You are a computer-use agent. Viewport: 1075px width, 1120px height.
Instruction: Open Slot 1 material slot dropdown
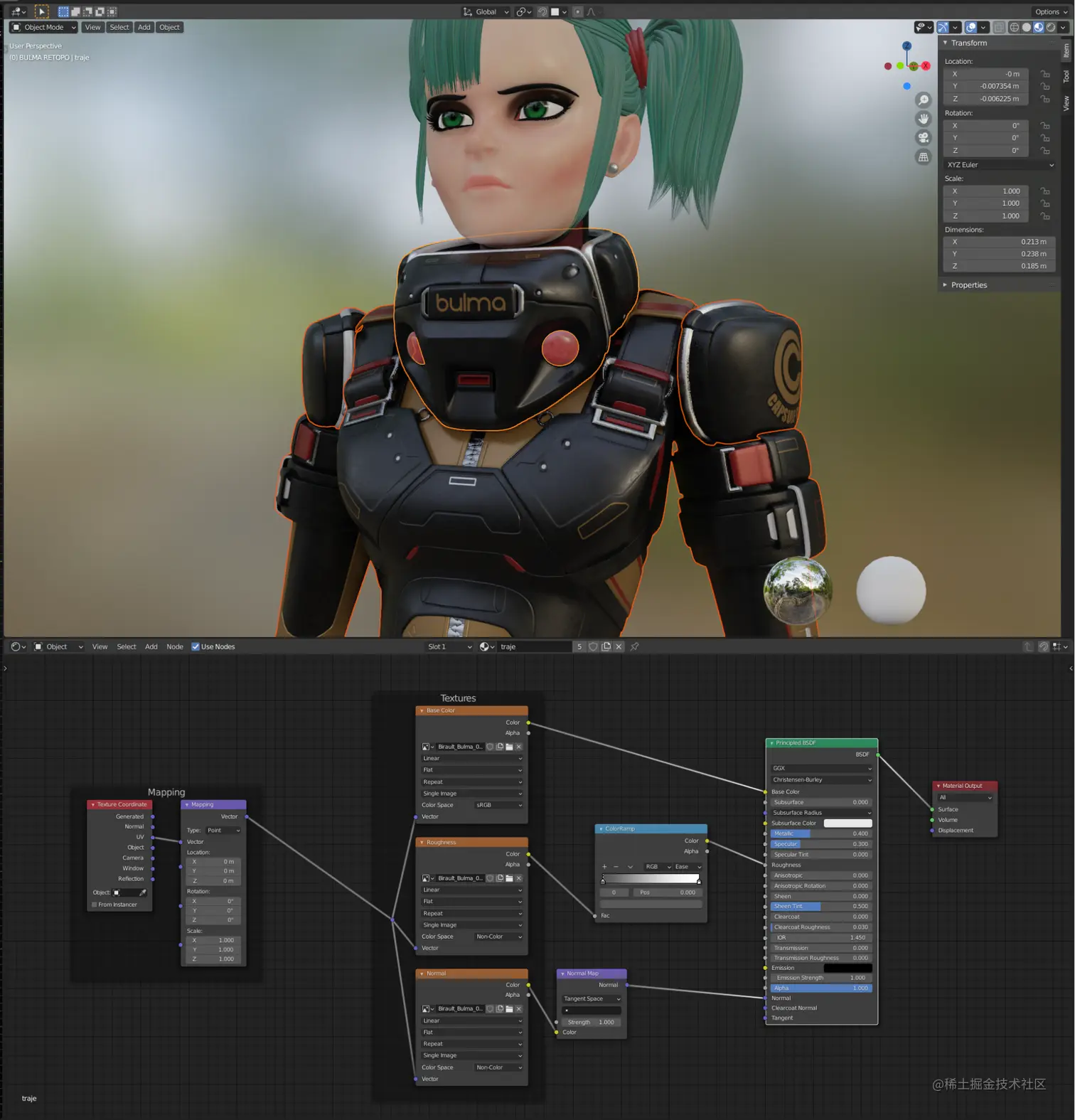pyautogui.click(x=449, y=646)
